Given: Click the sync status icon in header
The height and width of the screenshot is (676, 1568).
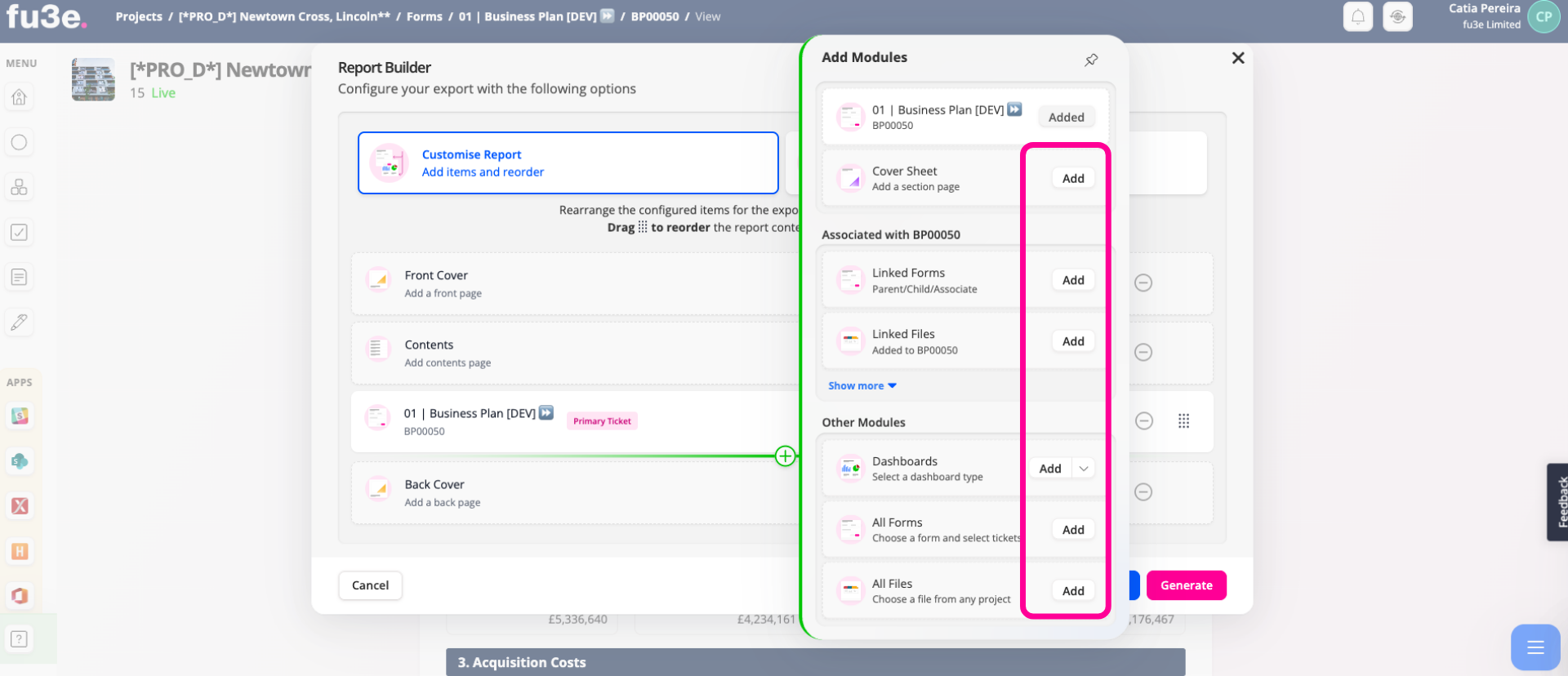Looking at the screenshot, I should (1397, 16).
